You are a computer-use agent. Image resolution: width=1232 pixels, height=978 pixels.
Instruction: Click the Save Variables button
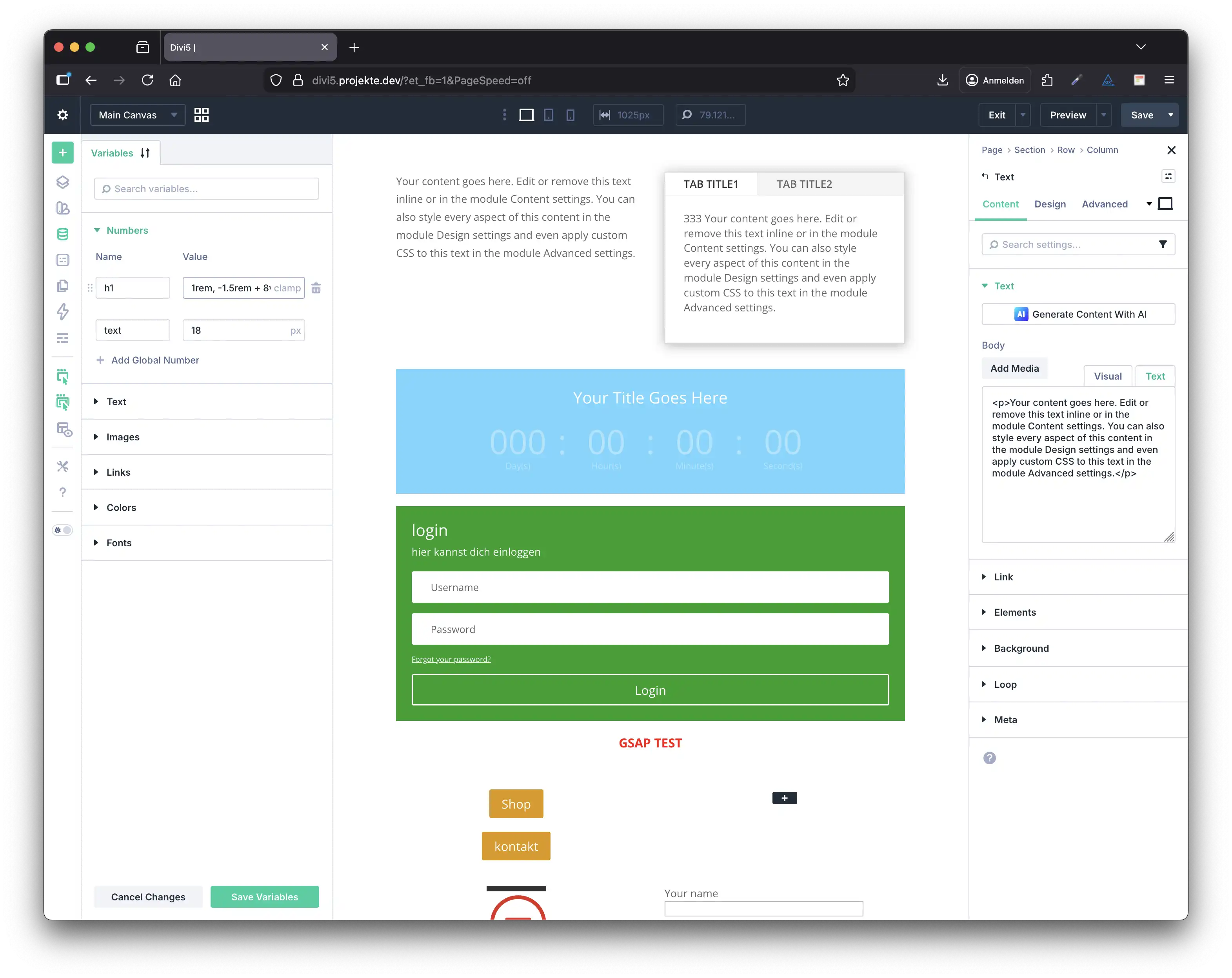(x=265, y=897)
